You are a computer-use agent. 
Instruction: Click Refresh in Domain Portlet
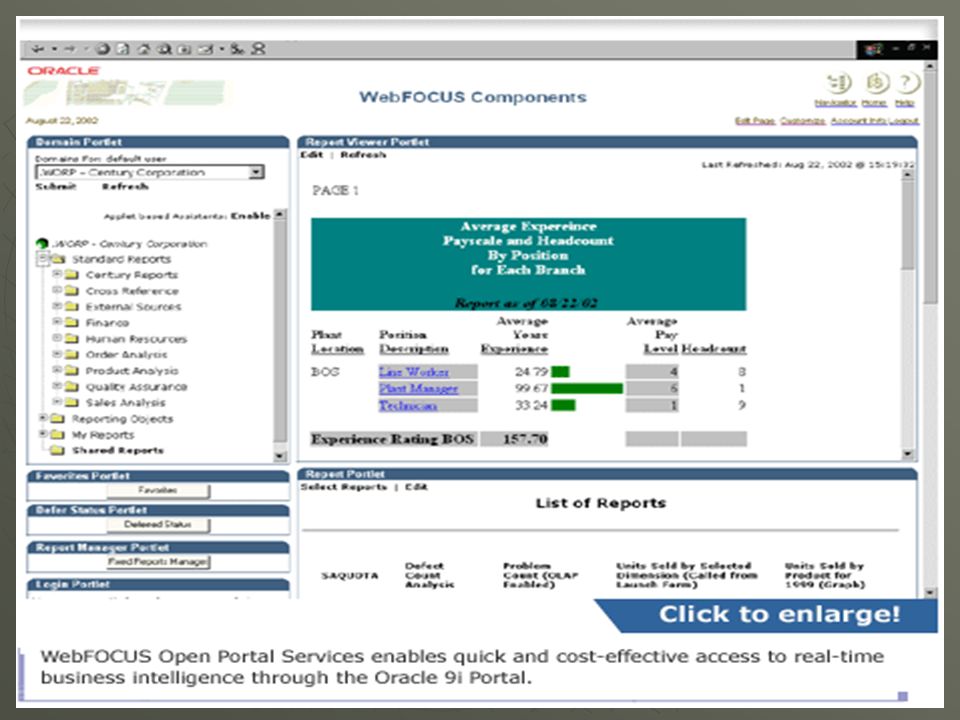(125, 187)
